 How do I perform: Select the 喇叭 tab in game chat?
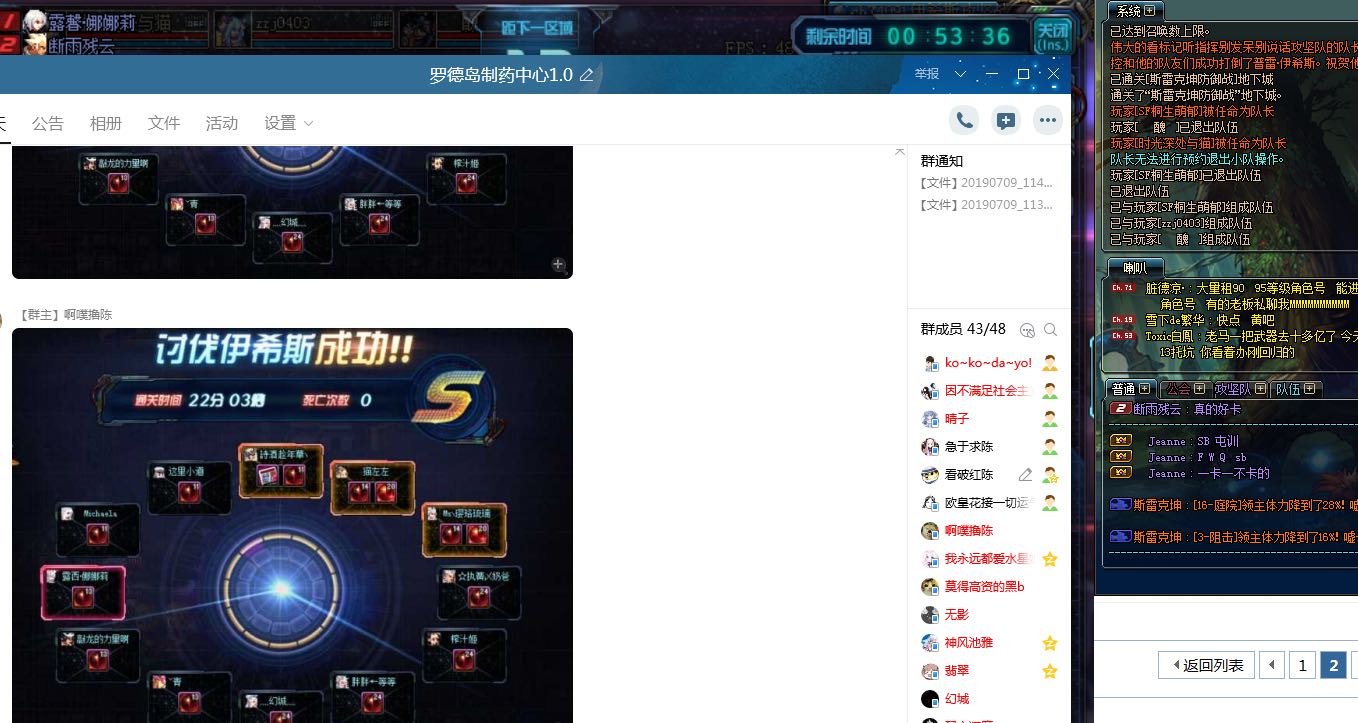click(1135, 267)
